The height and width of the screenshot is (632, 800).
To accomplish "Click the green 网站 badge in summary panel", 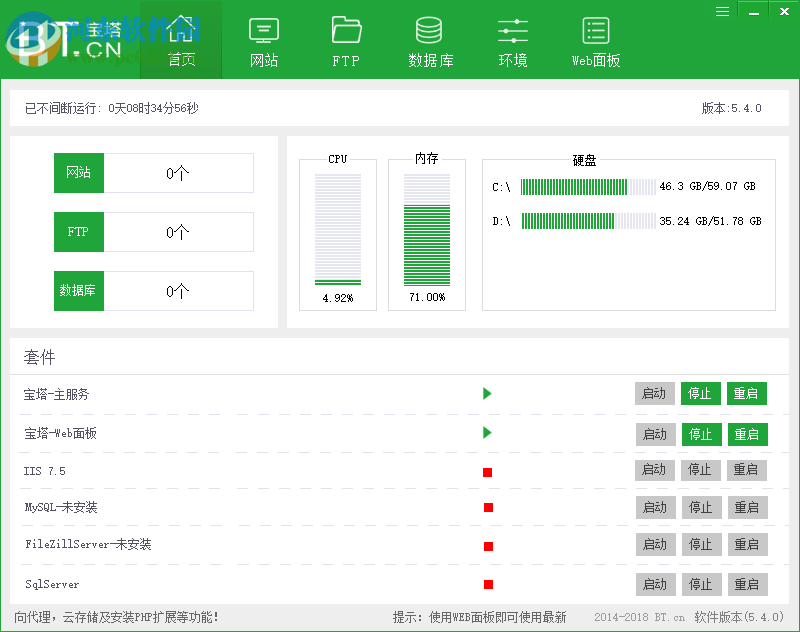I will click(79, 172).
